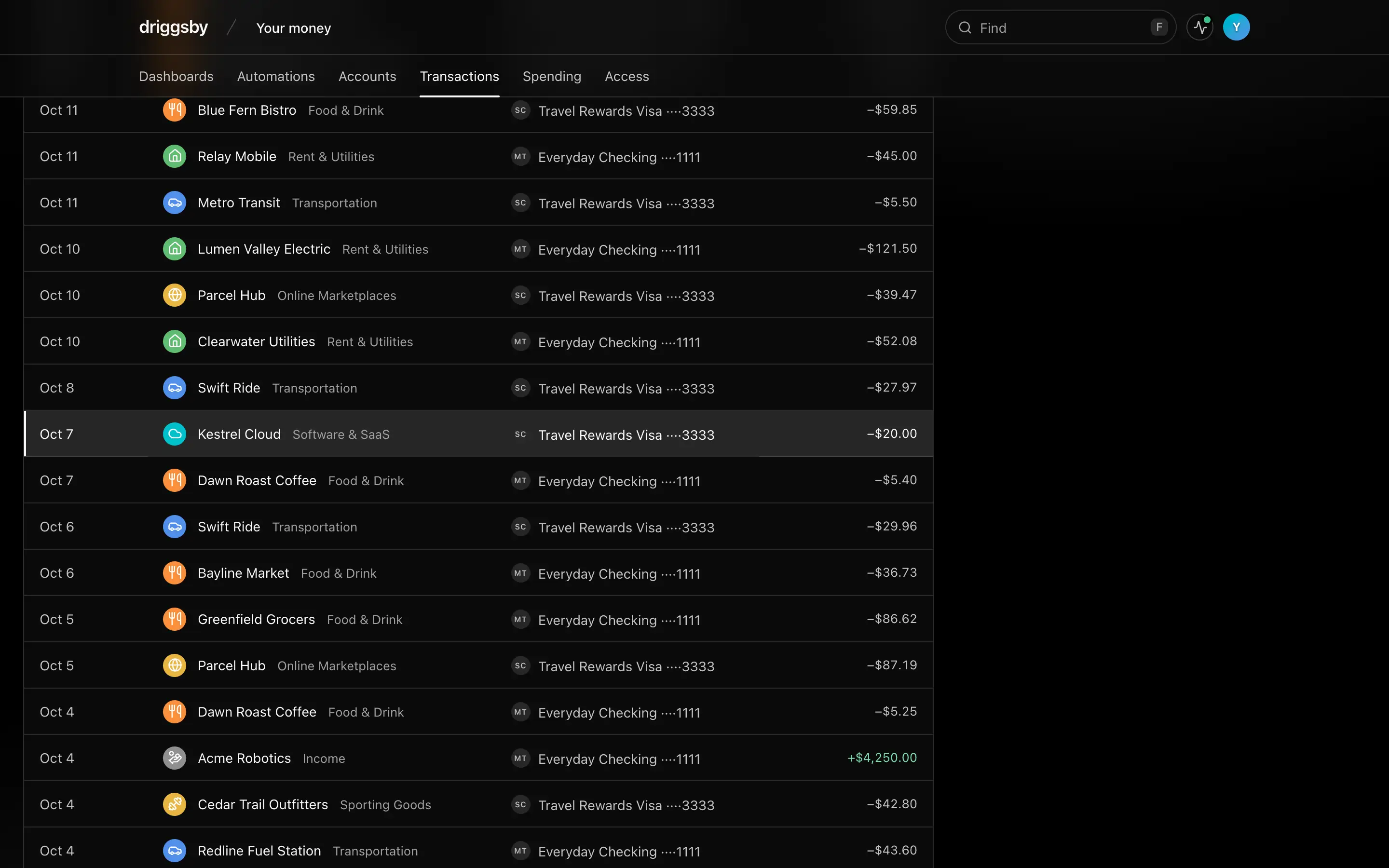Open the activity pulse icon in header
This screenshot has height=868, width=1389.
pos(1200,27)
